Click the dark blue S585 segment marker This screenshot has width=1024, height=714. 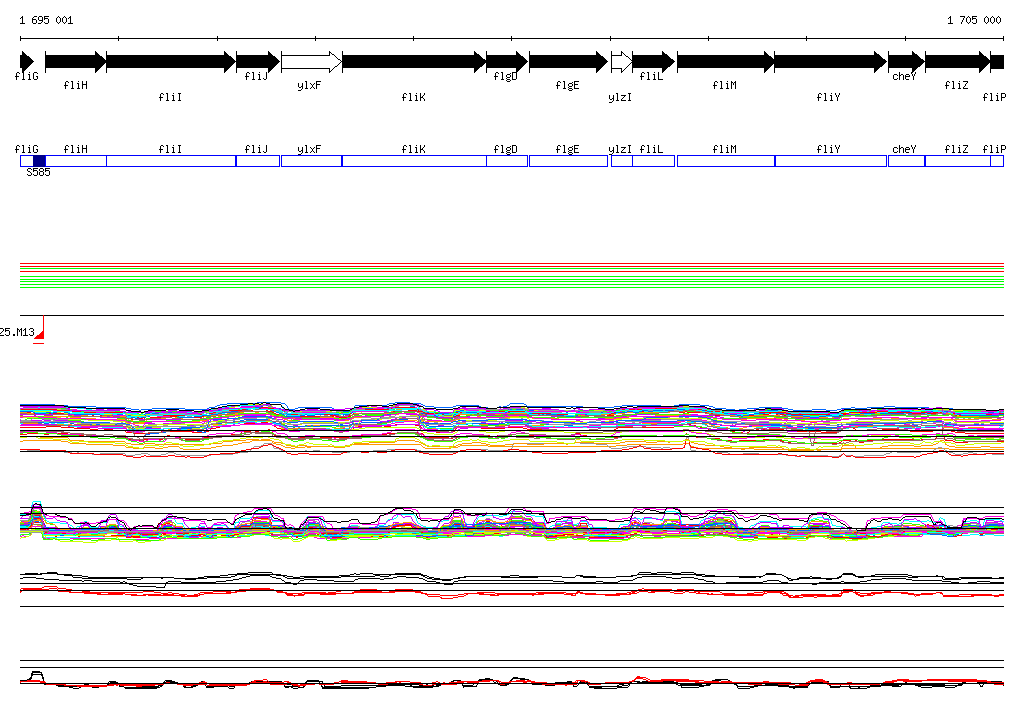(x=39, y=161)
